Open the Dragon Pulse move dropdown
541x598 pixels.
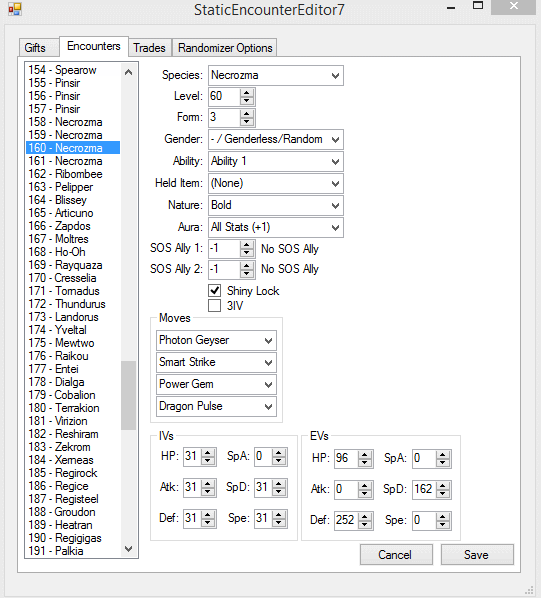[216, 407]
